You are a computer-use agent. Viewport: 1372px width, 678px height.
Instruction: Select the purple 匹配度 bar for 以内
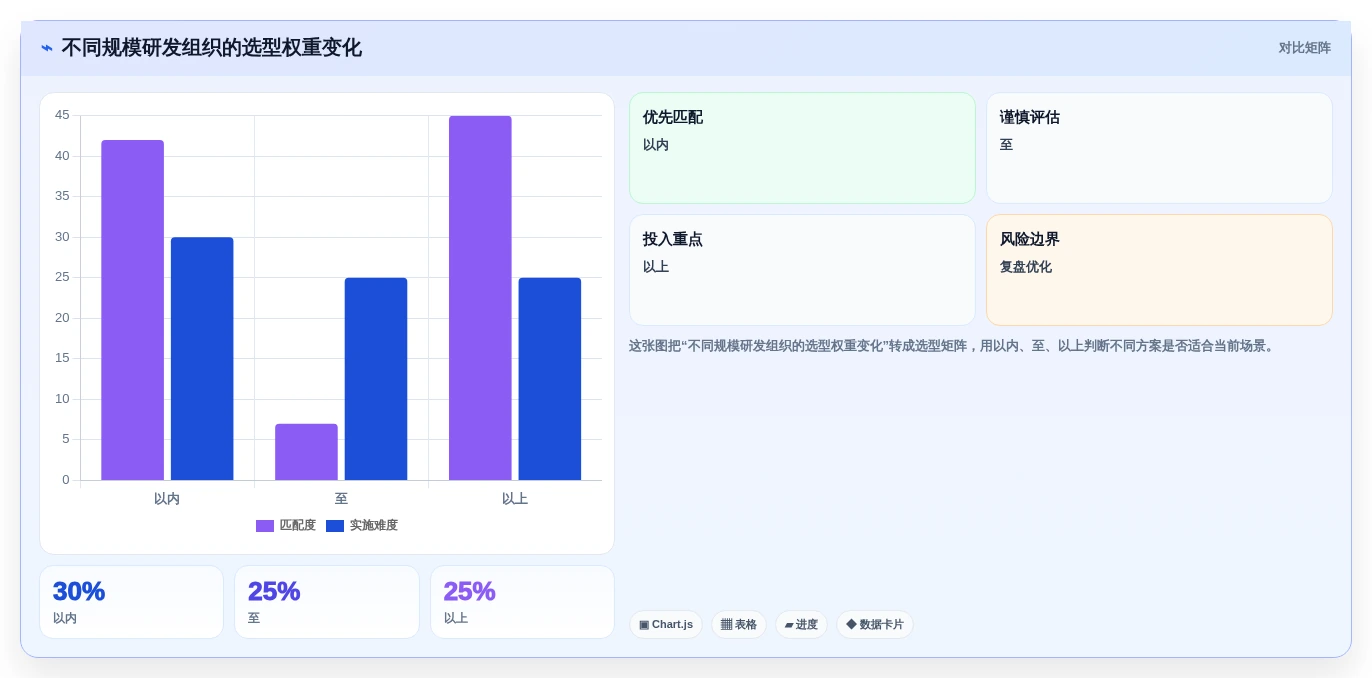(x=132, y=310)
